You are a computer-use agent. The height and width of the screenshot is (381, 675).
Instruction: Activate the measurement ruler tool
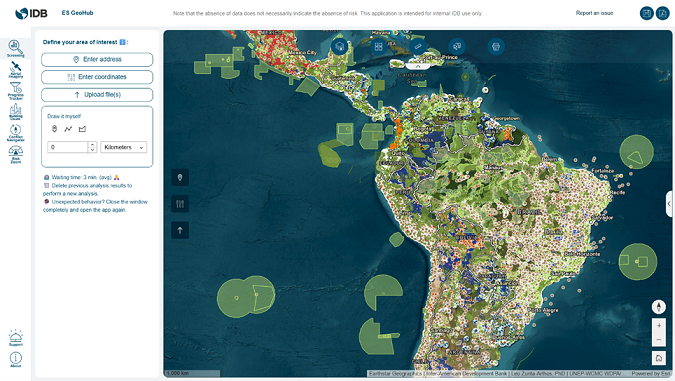418,46
